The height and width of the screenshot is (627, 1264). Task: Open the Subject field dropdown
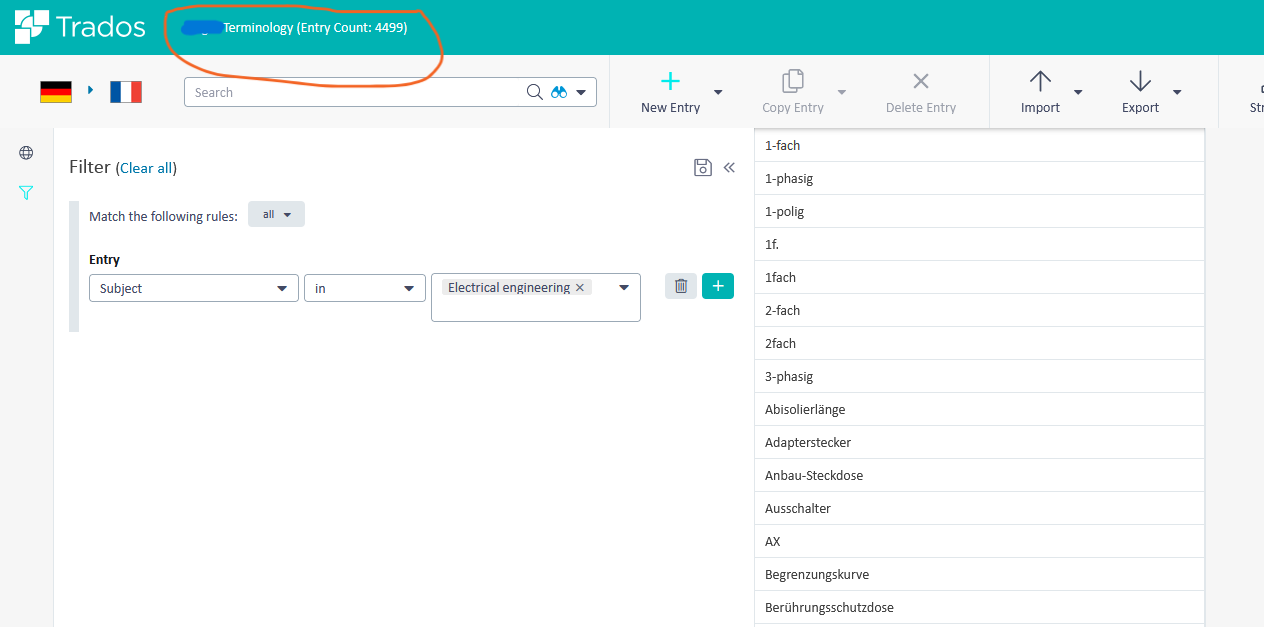(194, 288)
